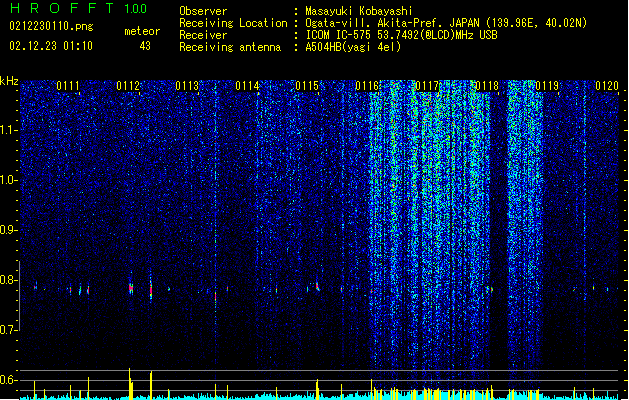Click the kHz axis label

[x=9, y=81]
